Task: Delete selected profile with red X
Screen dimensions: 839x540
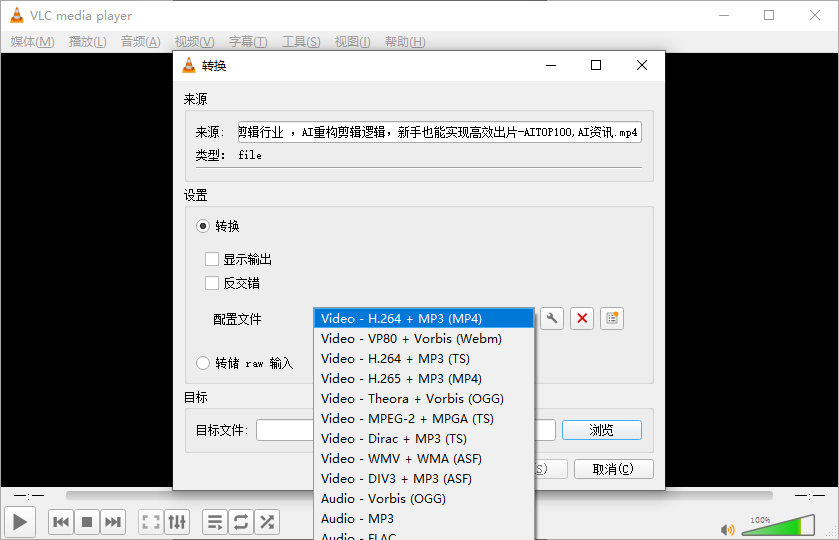Action: click(582, 319)
